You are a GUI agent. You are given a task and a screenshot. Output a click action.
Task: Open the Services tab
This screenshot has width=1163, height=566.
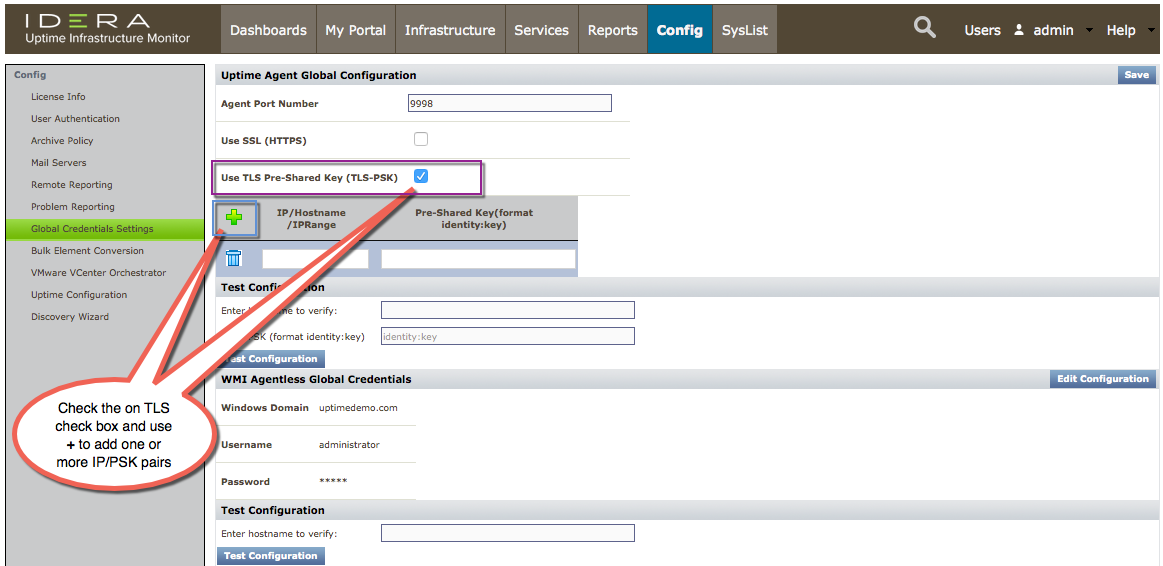click(x=541, y=30)
